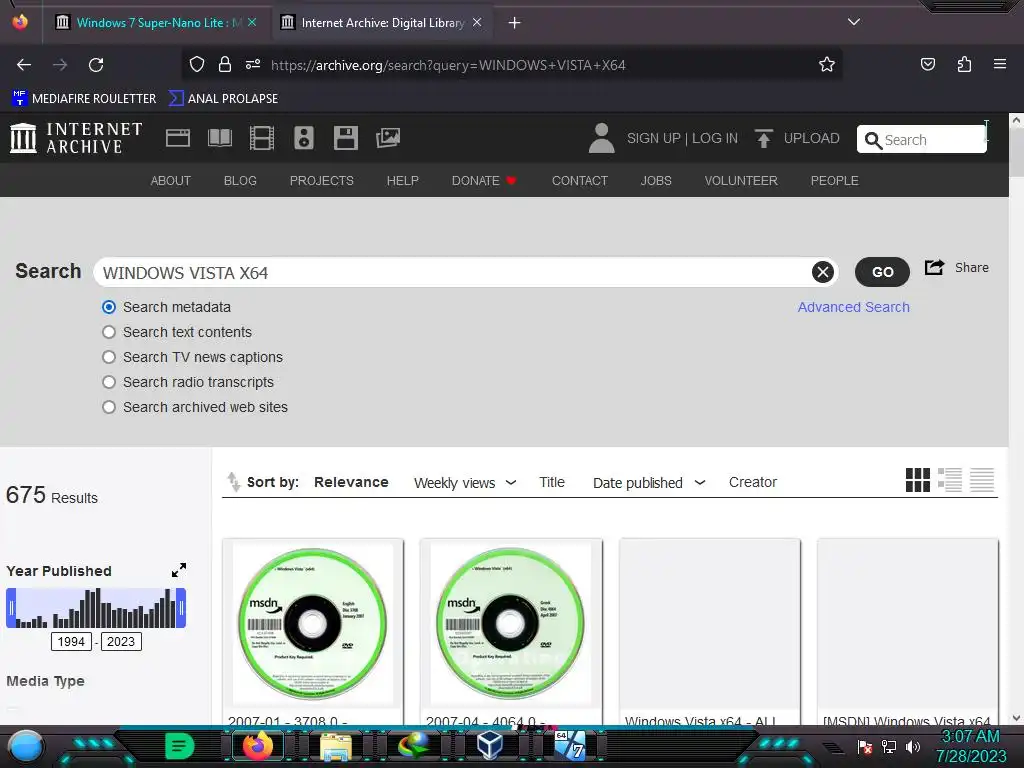Switch to tile grid view

coord(918,480)
